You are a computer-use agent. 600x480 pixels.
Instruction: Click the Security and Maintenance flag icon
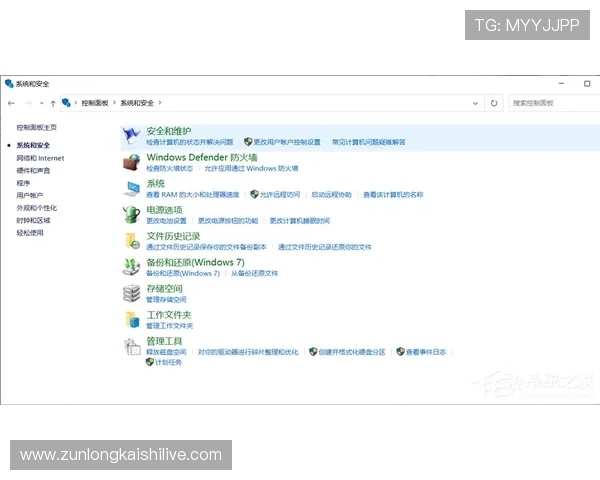[x=132, y=135]
